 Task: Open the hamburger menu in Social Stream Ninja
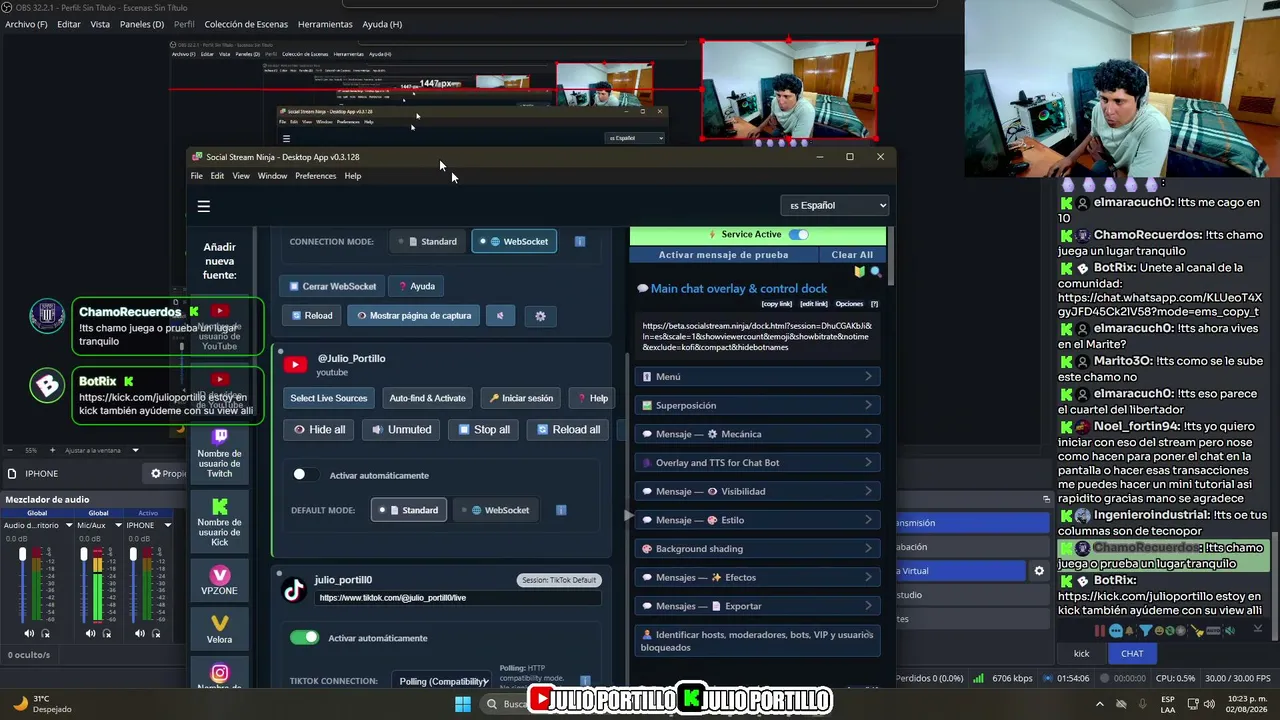pos(204,207)
